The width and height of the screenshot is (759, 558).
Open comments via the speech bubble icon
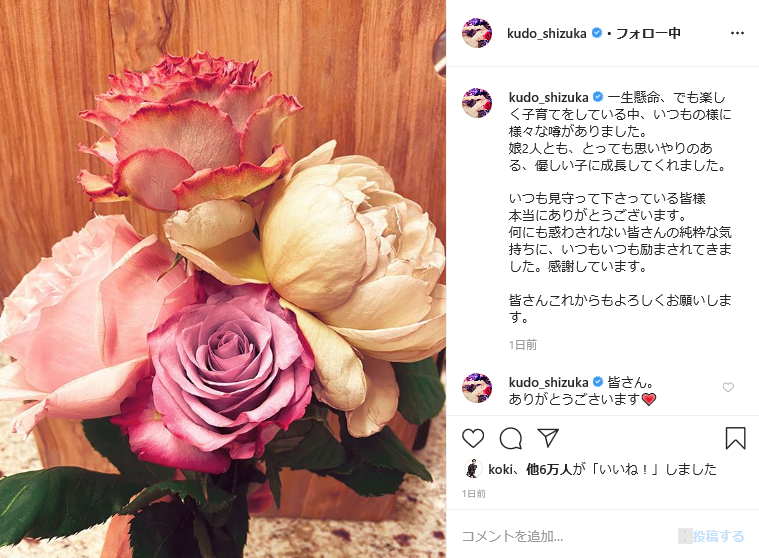tap(511, 438)
